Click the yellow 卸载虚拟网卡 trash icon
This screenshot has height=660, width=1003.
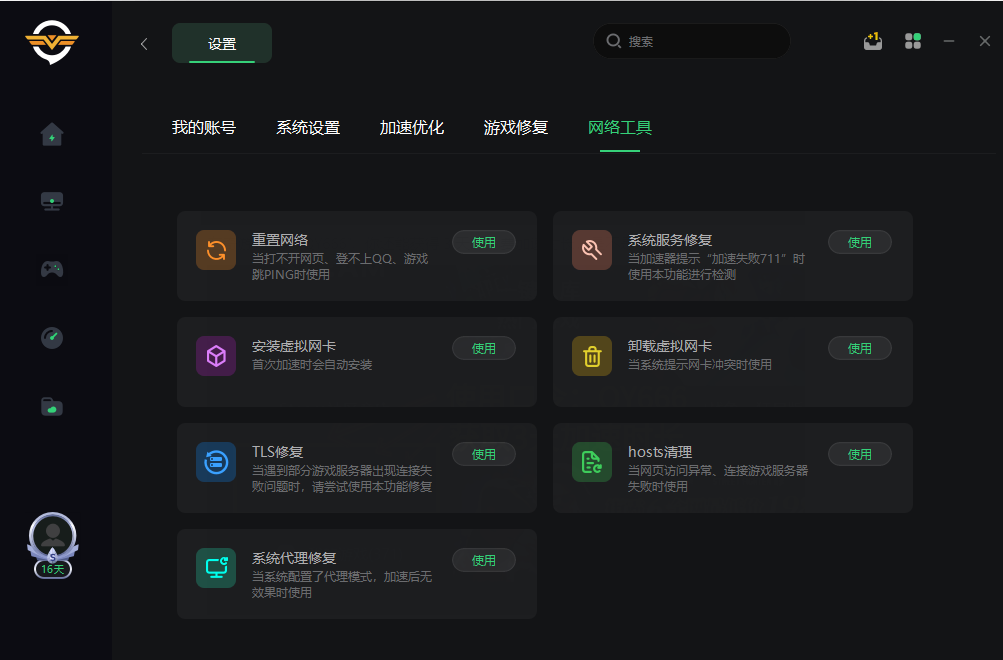pos(592,356)
